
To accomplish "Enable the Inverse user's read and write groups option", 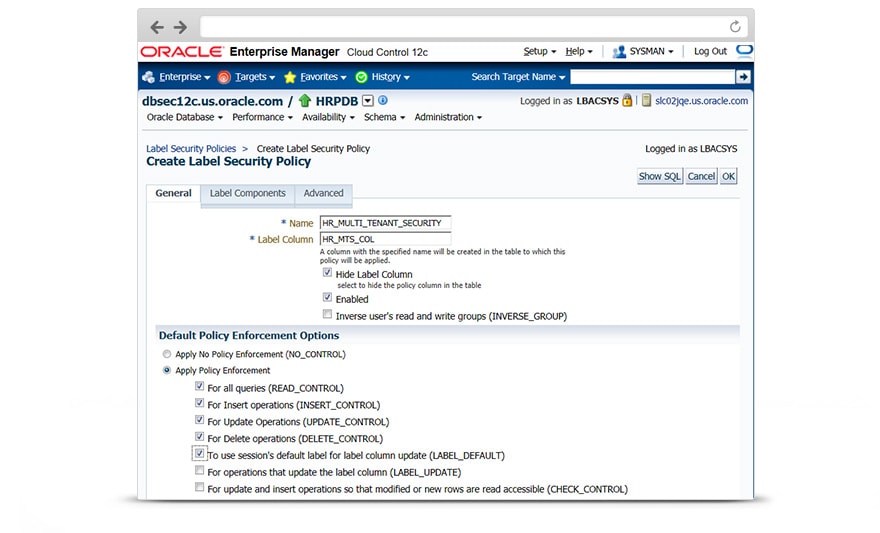I will (327, 315).
